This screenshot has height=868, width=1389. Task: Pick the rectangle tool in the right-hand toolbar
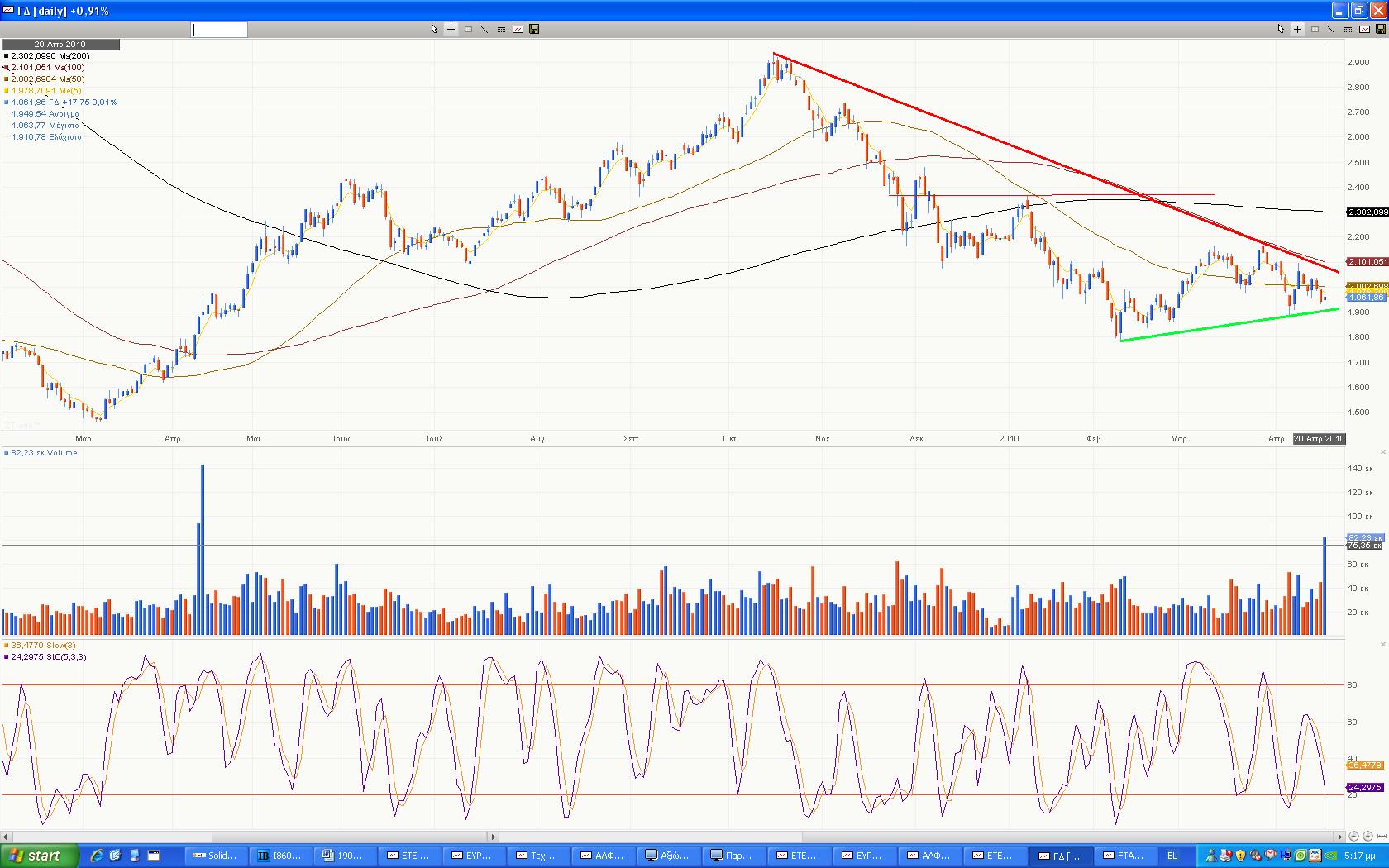[x=1315, y=29]
